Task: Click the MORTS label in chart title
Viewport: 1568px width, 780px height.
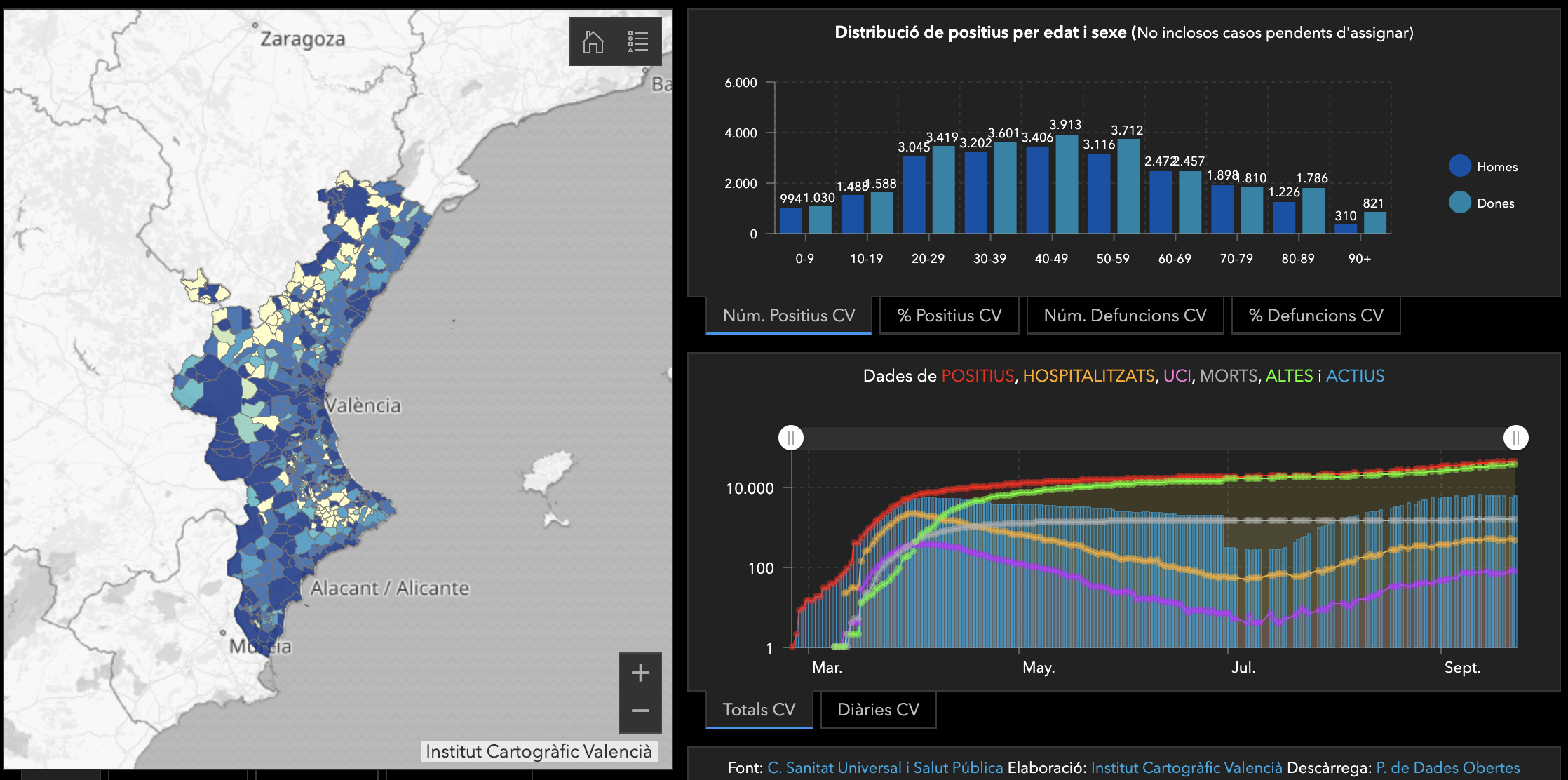Action: click(x=1230, y=376)
